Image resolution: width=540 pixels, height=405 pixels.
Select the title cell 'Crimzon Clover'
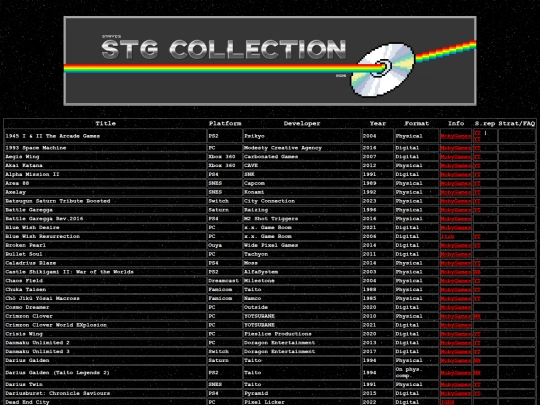pos(105,316)
